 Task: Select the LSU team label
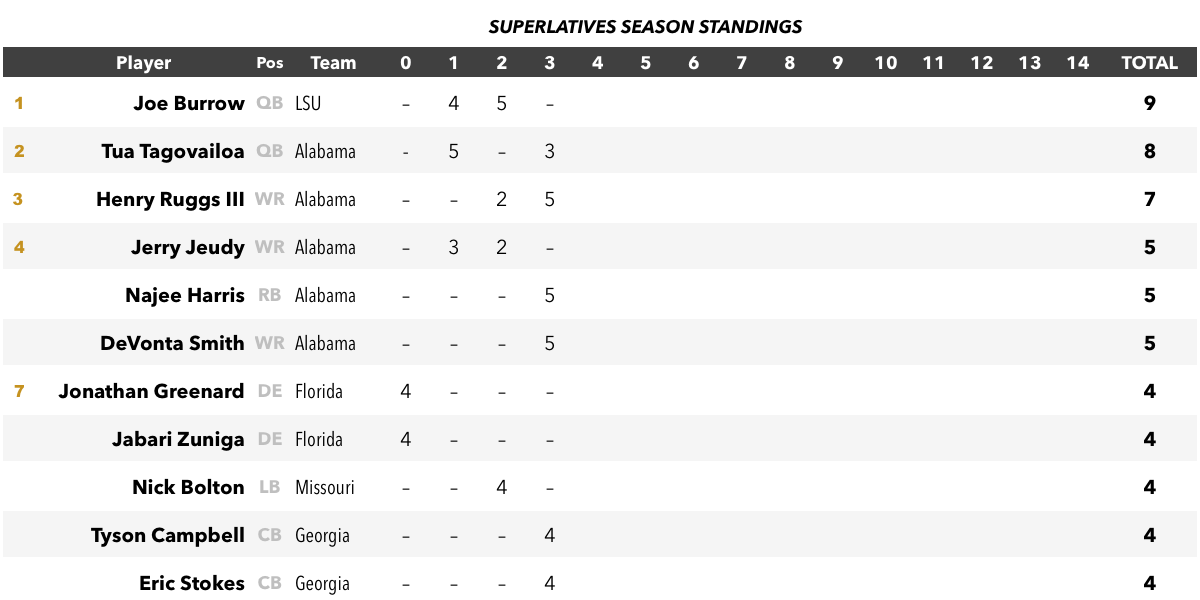point(308,104)
